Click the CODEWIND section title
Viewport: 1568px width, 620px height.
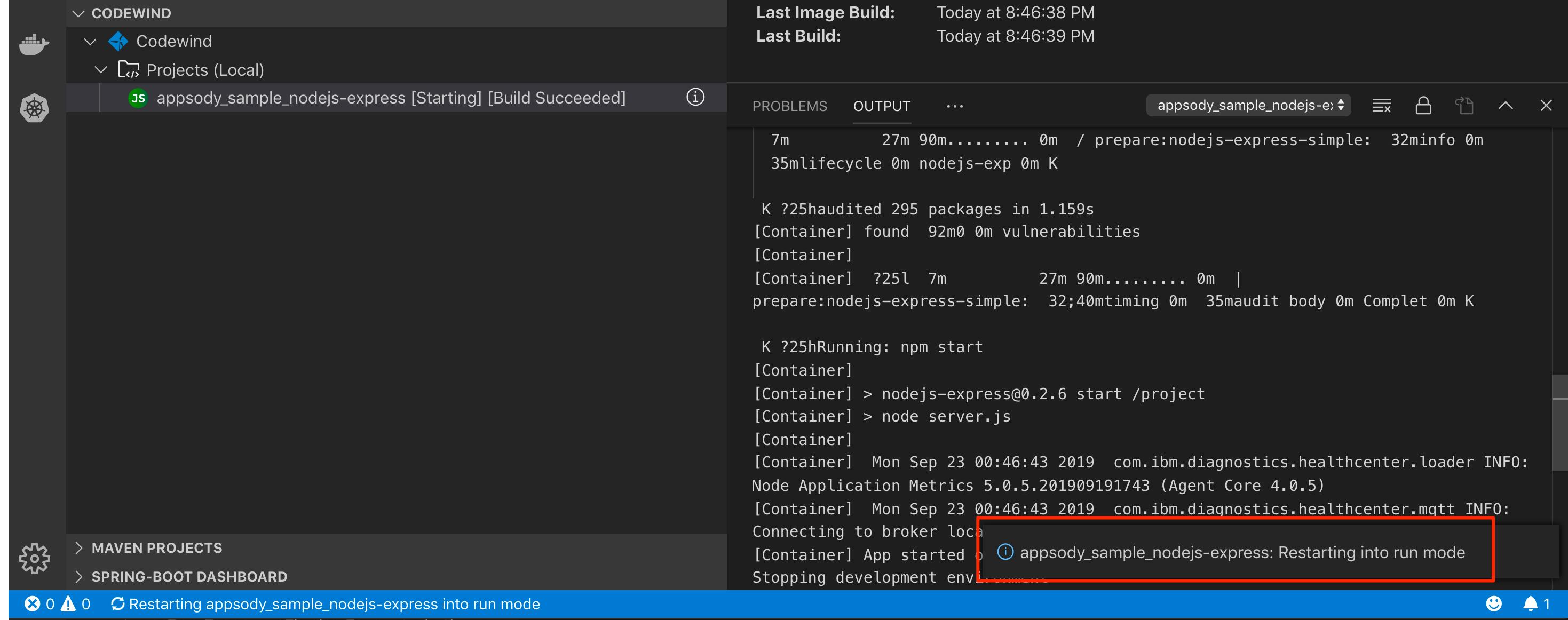click(131, 13)
